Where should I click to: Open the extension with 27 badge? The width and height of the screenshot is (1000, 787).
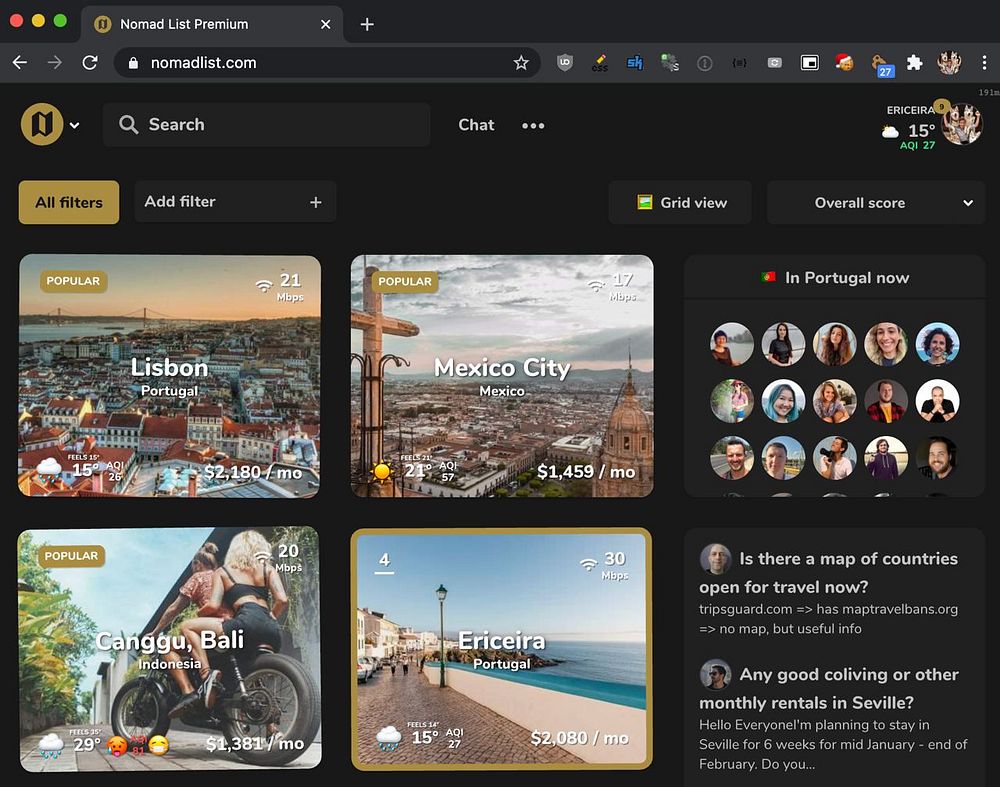(881, 64)
